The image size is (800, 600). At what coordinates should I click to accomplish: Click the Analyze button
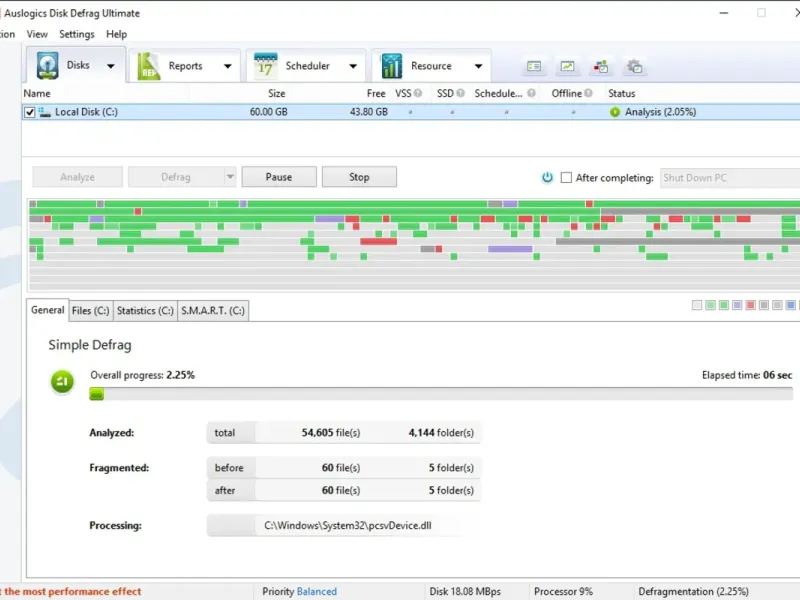pos(78,177)
